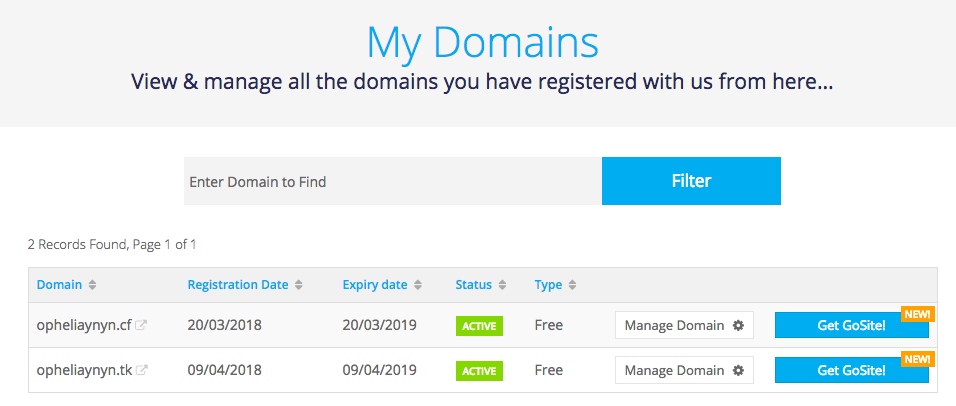Sort table by Domain column header
The image size is (956, 406).
click(59, 285)
